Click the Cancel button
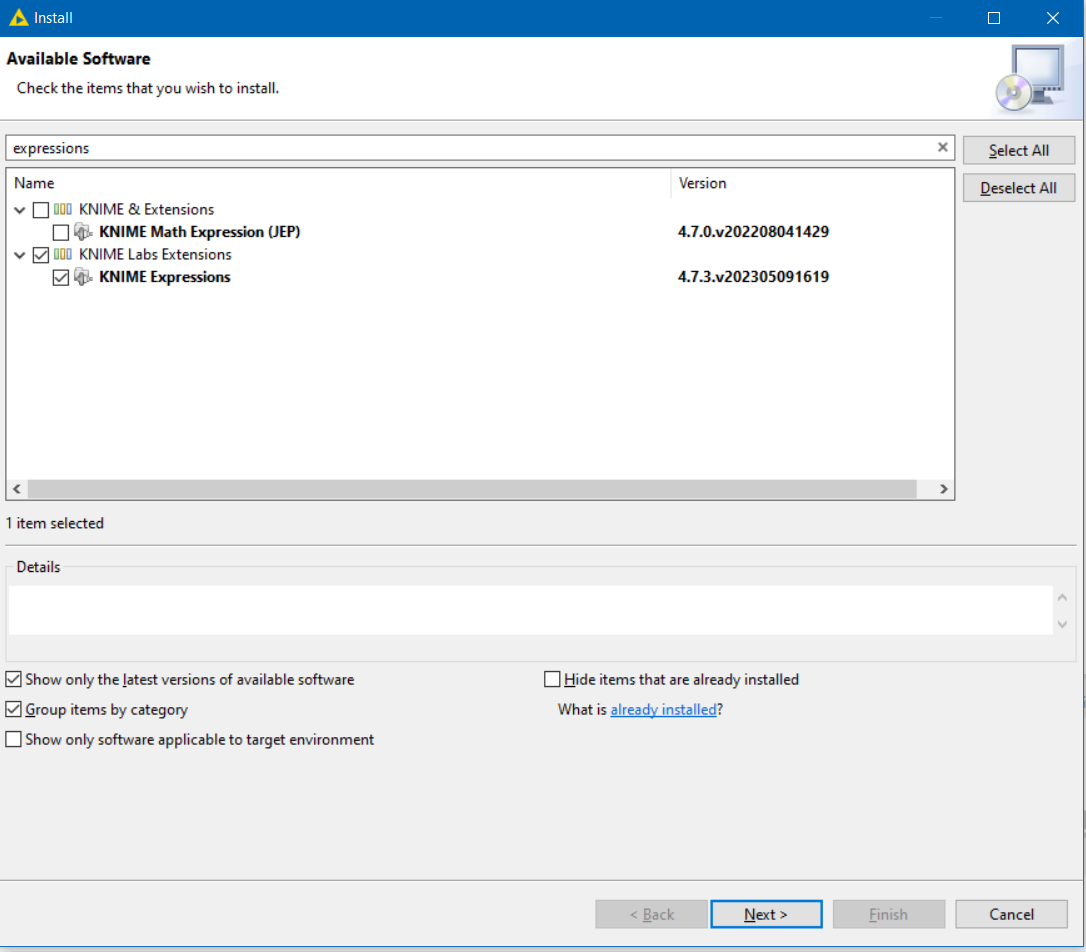Image resolution: width=1086 pixels, height=952 pixels. pyautogui.click(x=1011, y=914)
